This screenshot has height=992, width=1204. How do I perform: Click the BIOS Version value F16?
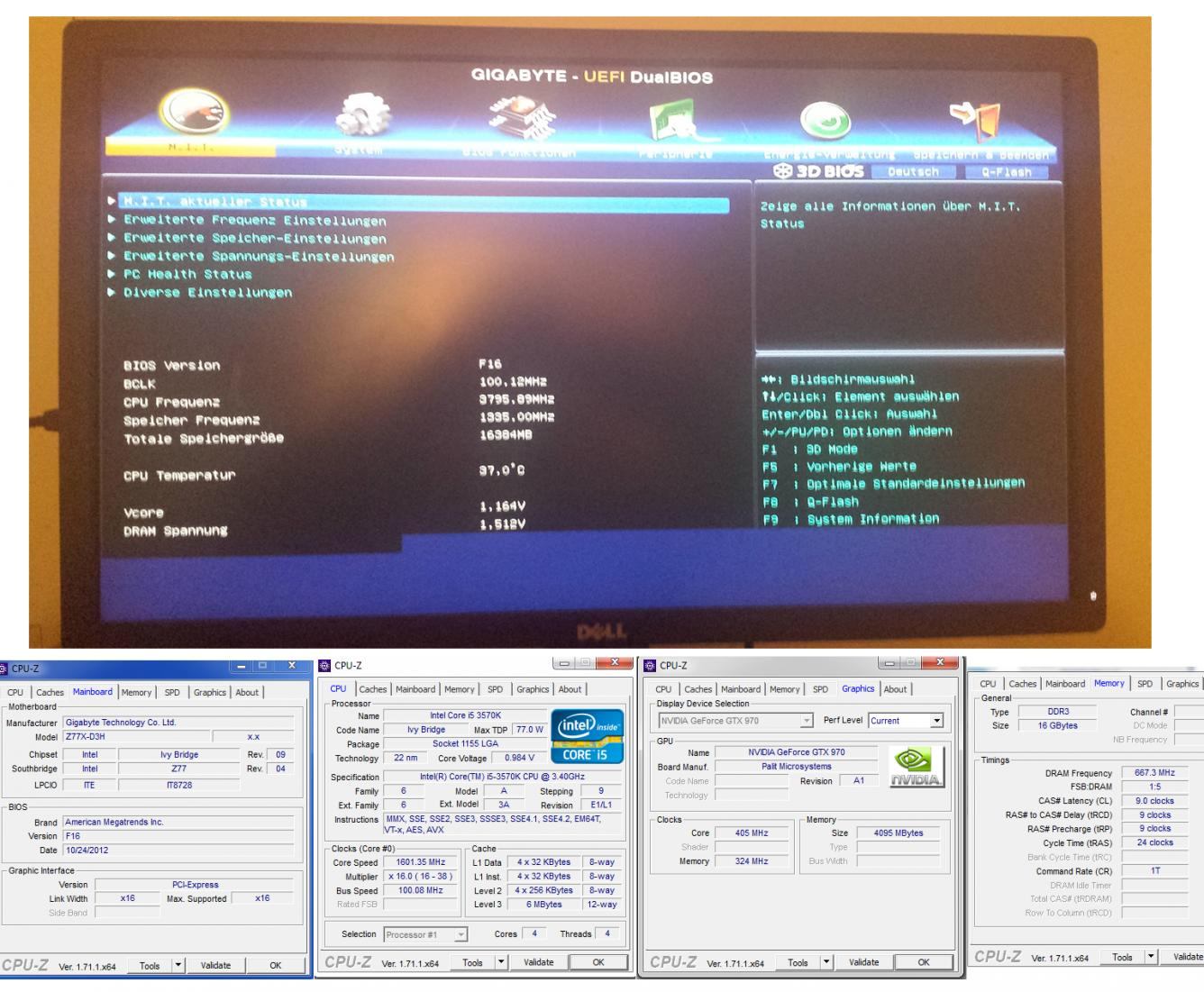pos(490,365)
